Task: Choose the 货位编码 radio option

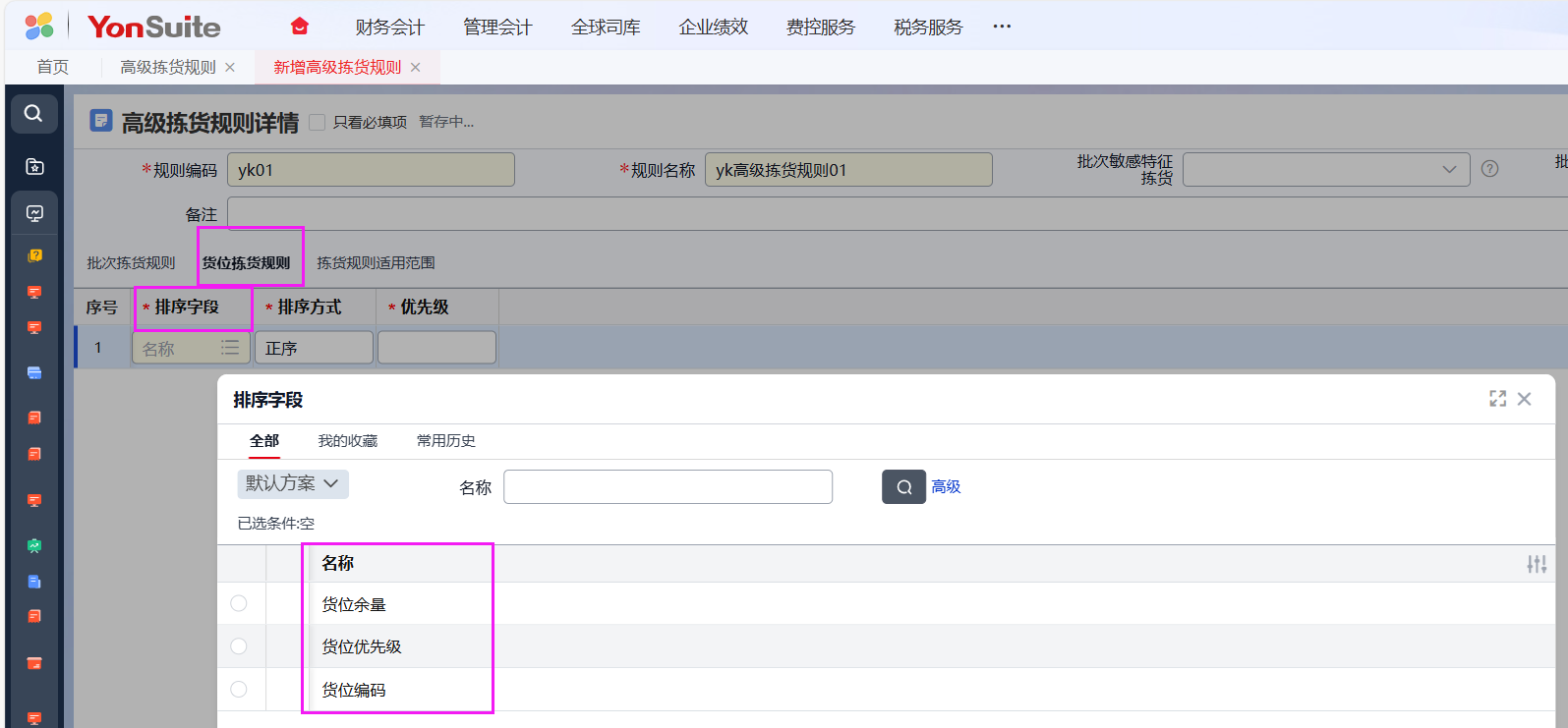Action: coord(239,690)
